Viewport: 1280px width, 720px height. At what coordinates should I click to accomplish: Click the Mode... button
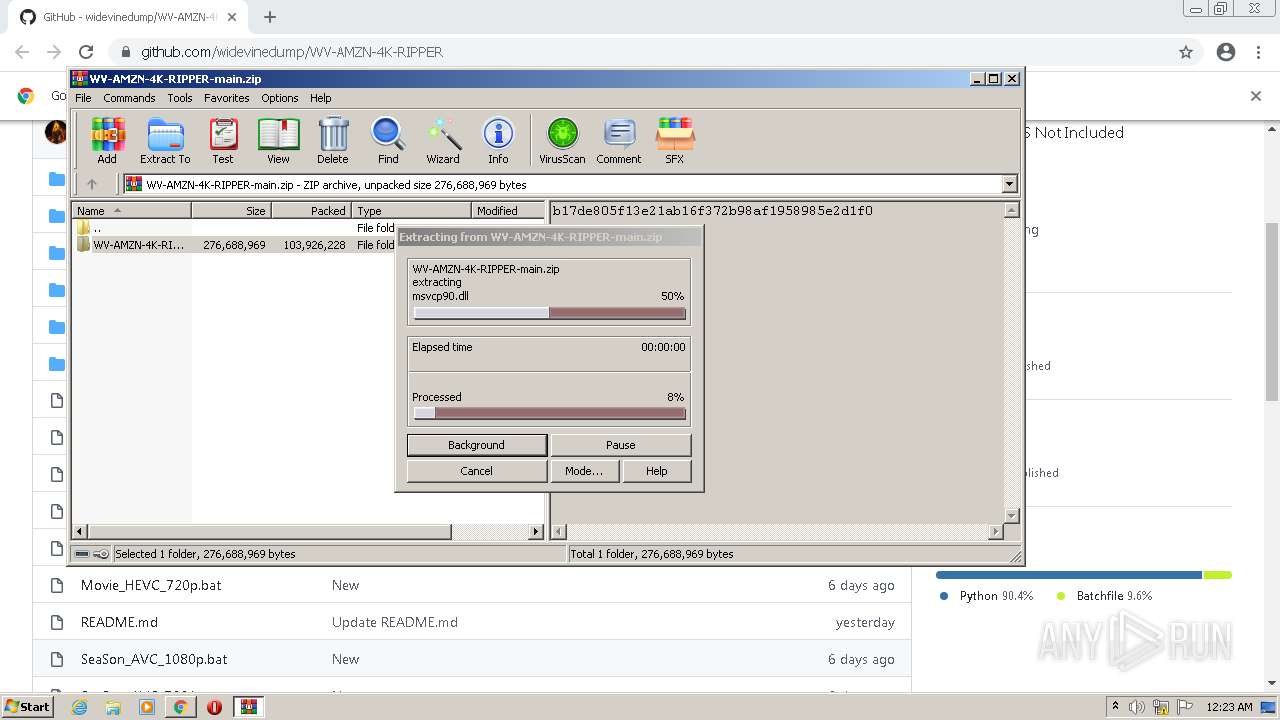(x=584, y=471)
